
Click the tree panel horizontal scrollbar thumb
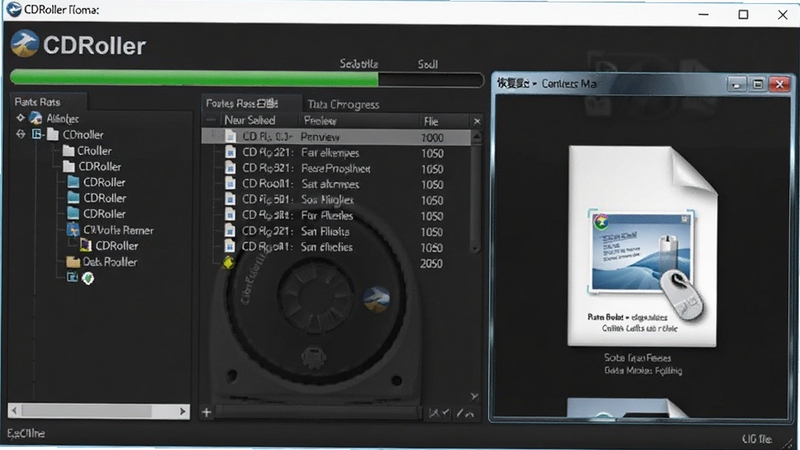click(87, 411)
